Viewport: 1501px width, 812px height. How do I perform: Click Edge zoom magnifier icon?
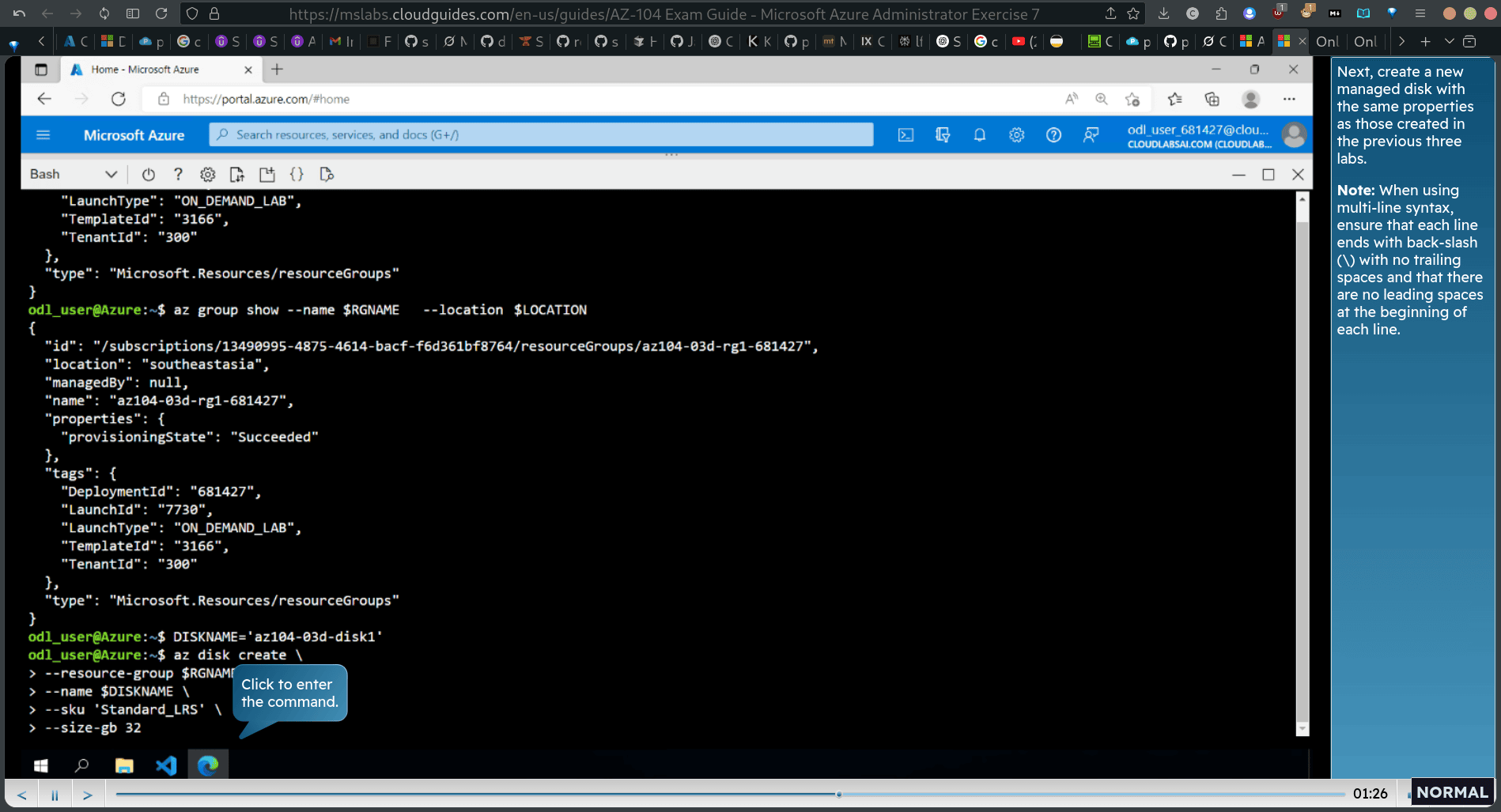tap(1101, 99)
